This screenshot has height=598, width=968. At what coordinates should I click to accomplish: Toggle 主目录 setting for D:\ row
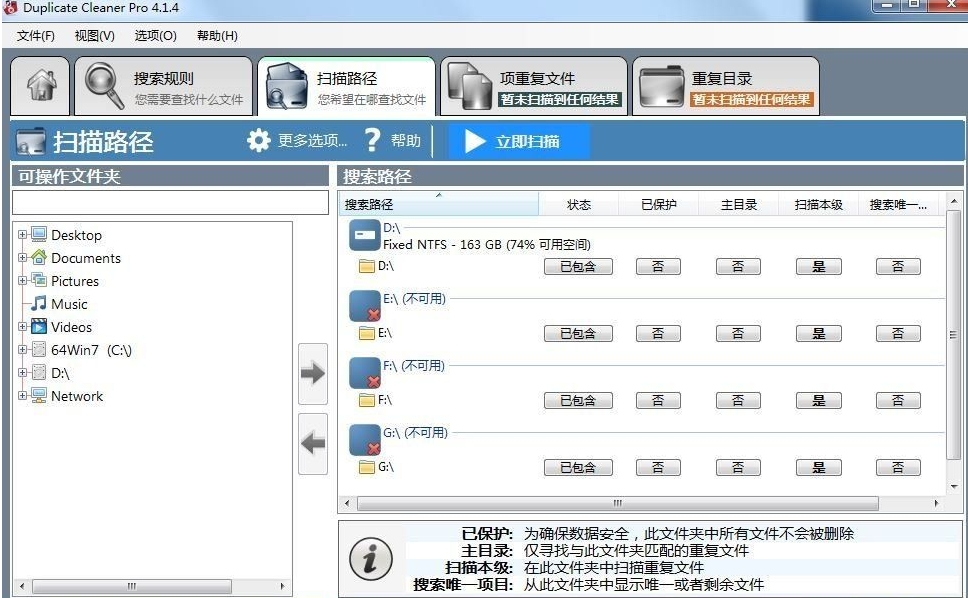(x=738, y=267)
